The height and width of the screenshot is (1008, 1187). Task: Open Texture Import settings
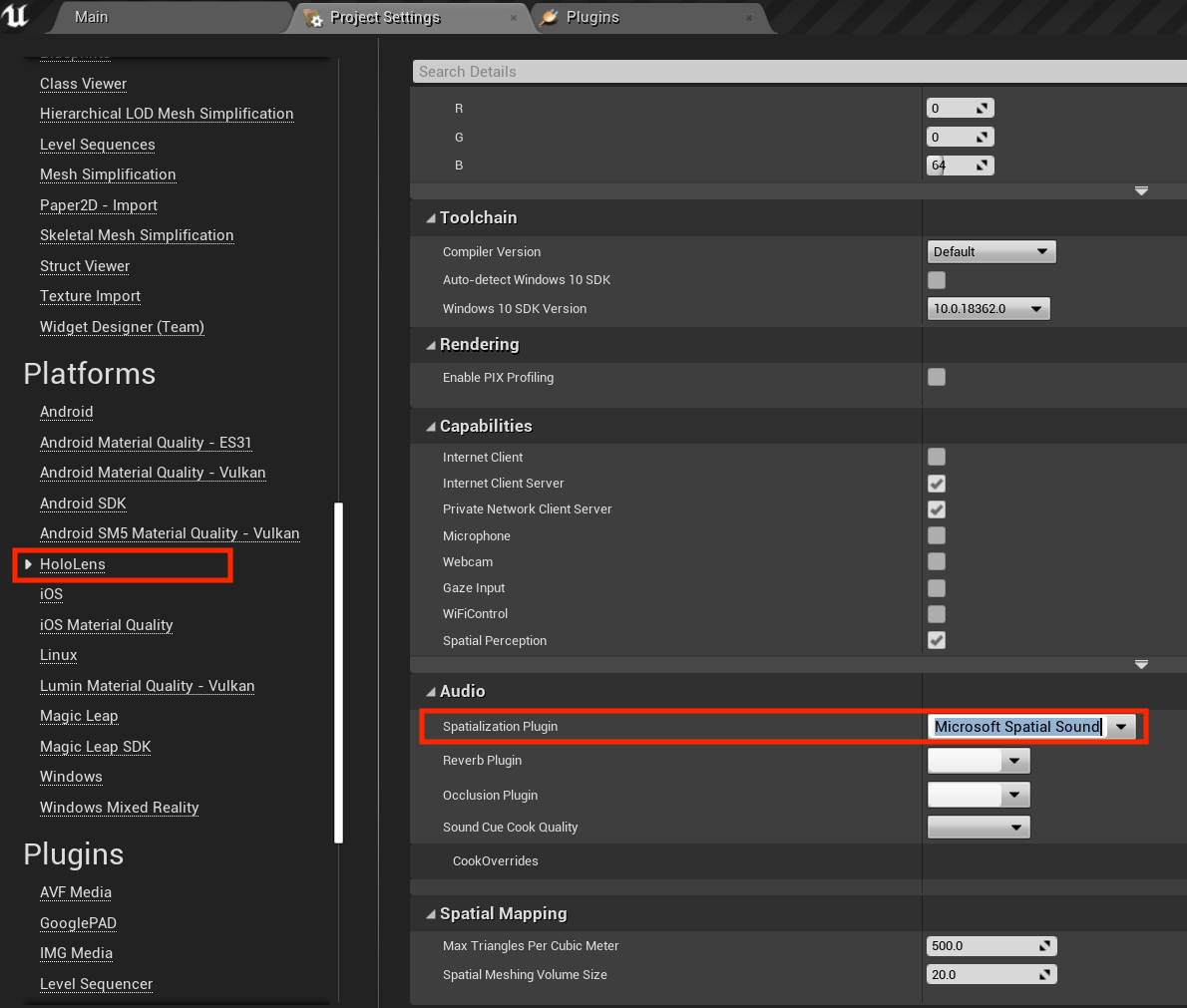click(x=90, y=296)
